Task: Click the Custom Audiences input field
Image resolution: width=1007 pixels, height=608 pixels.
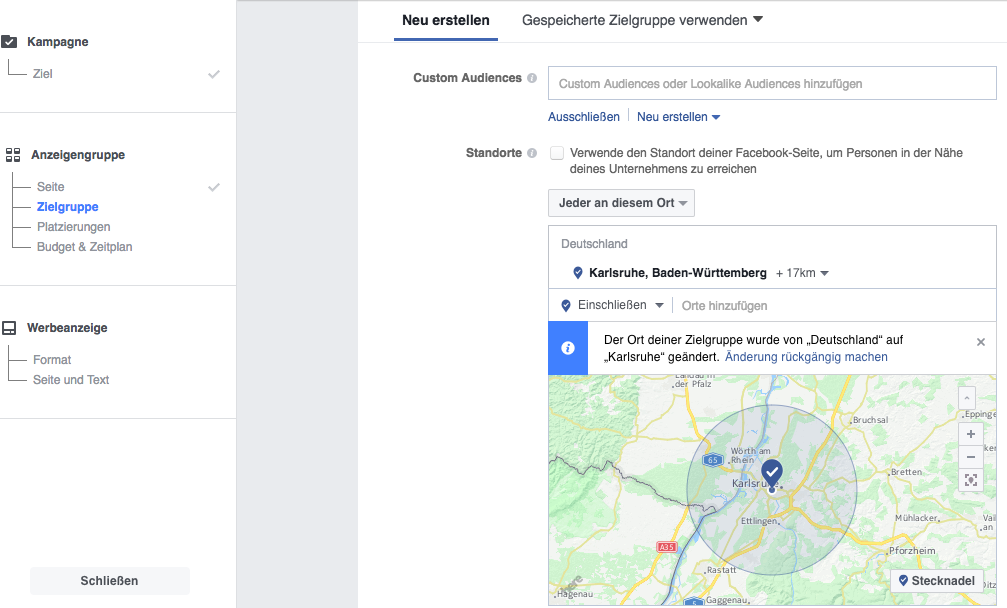Action: coord(772,83)
